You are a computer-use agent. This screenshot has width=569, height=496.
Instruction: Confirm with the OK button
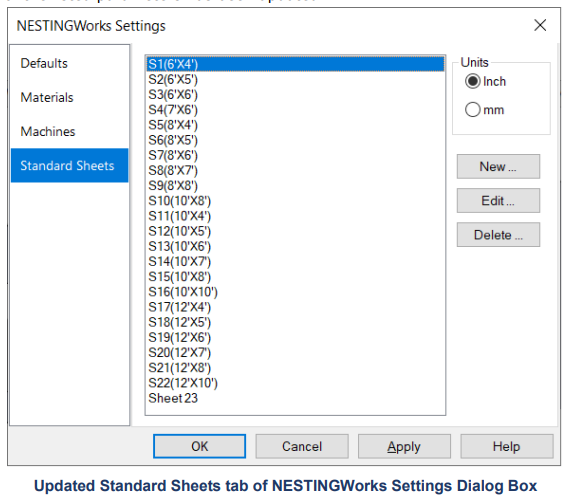[x=199, y=446]
